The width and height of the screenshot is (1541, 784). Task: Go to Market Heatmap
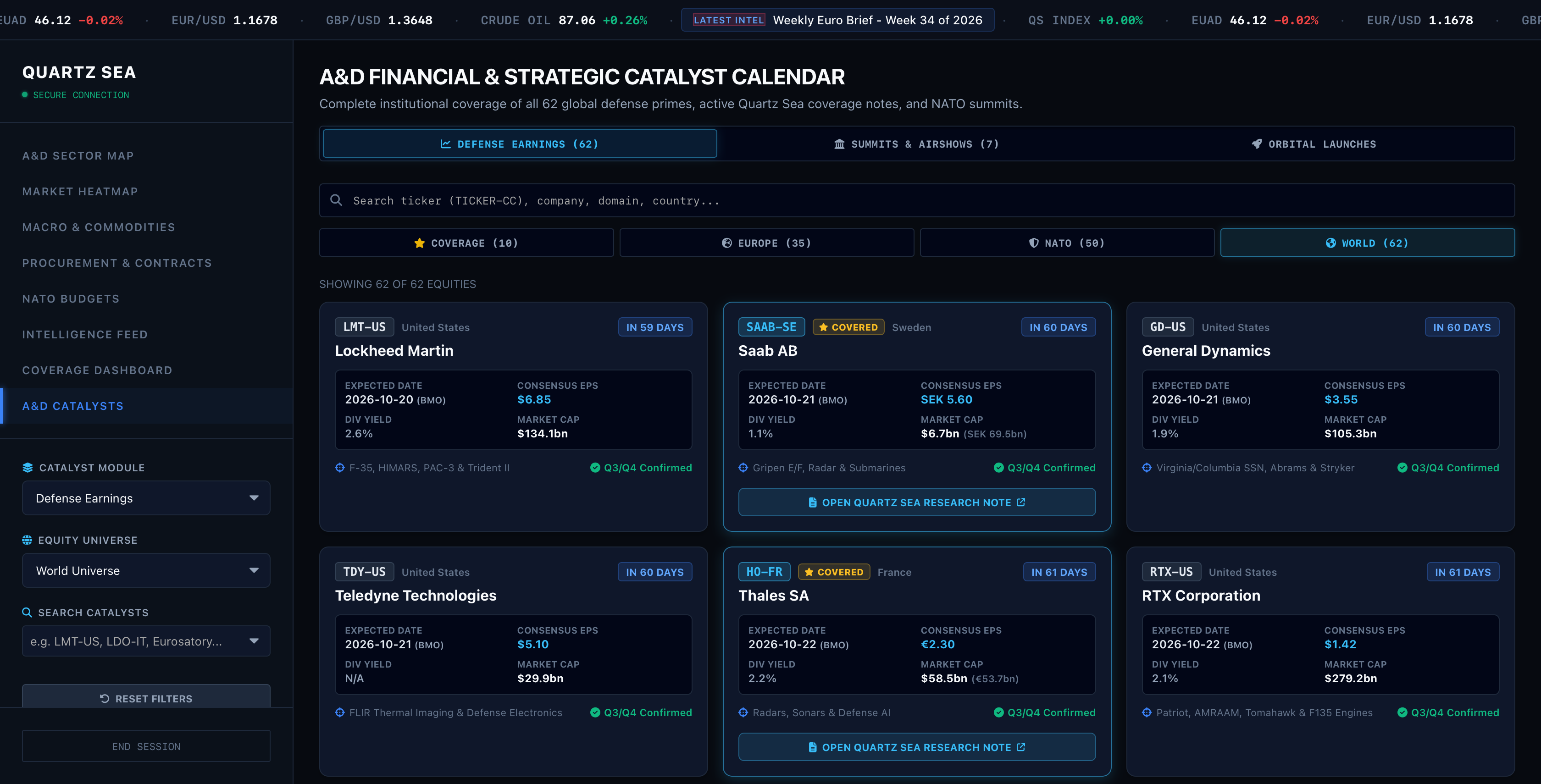tap(146, 191)
